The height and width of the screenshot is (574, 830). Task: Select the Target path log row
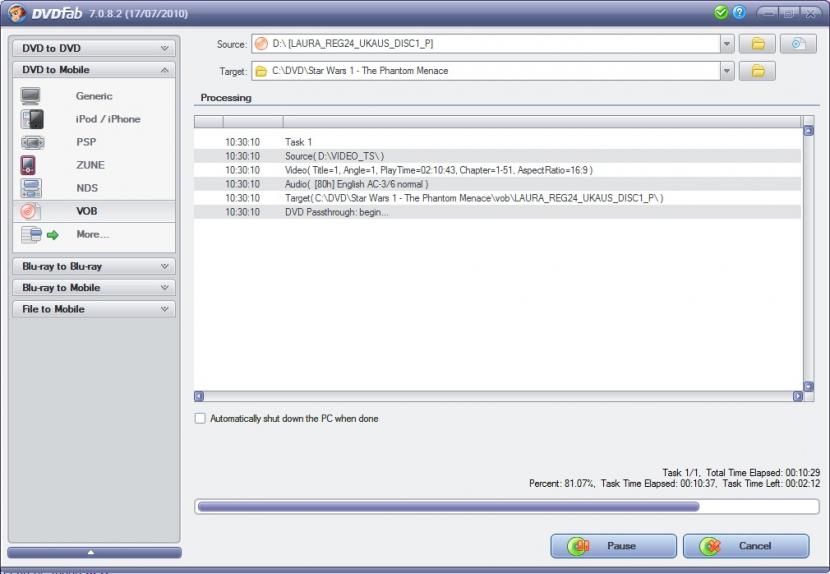pyautogui.click(x=498, y=198)
